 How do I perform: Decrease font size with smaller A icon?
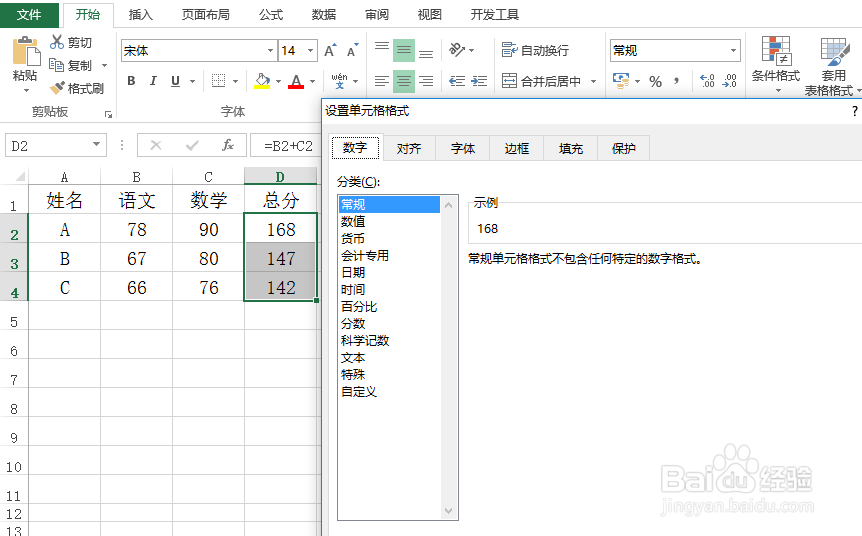(x=352, y=51)
